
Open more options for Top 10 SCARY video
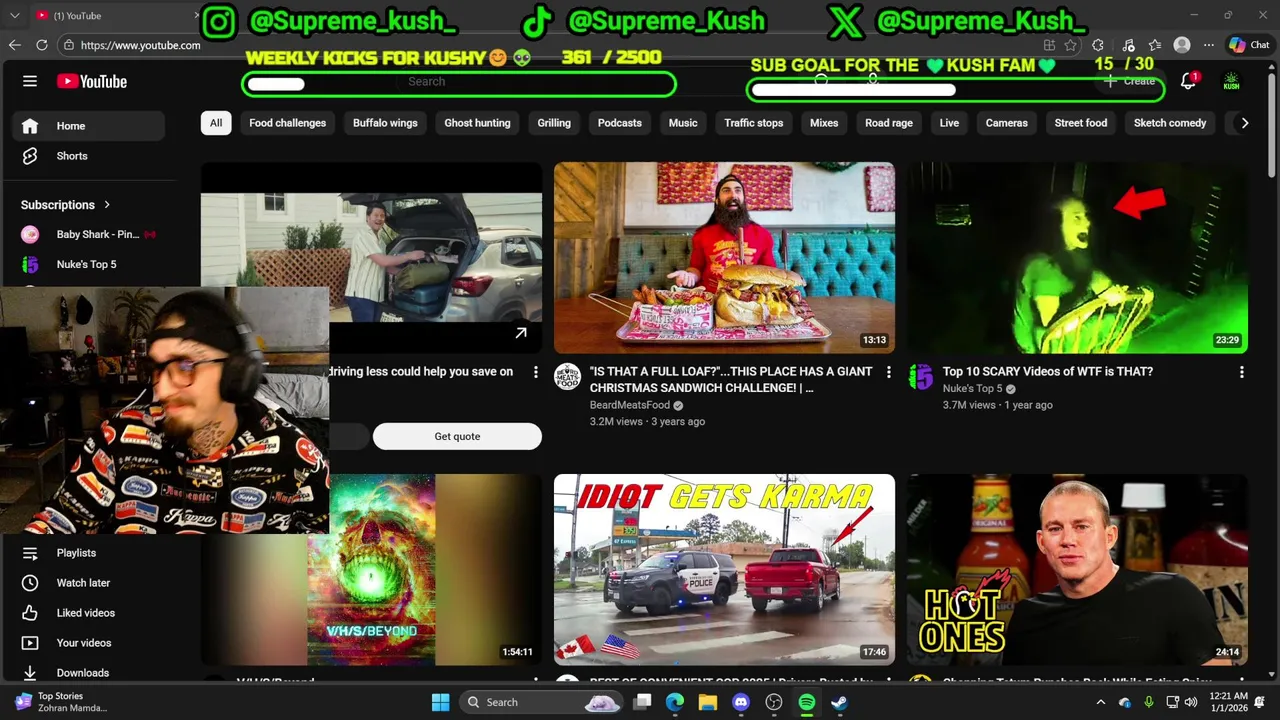(x=1241, y=372)
